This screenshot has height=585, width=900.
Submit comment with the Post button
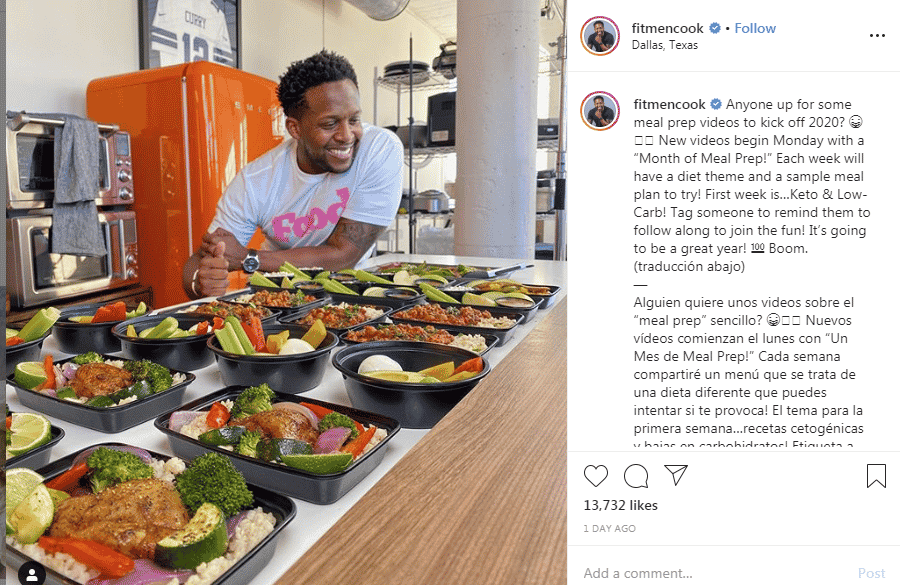[x=871, y=573]
